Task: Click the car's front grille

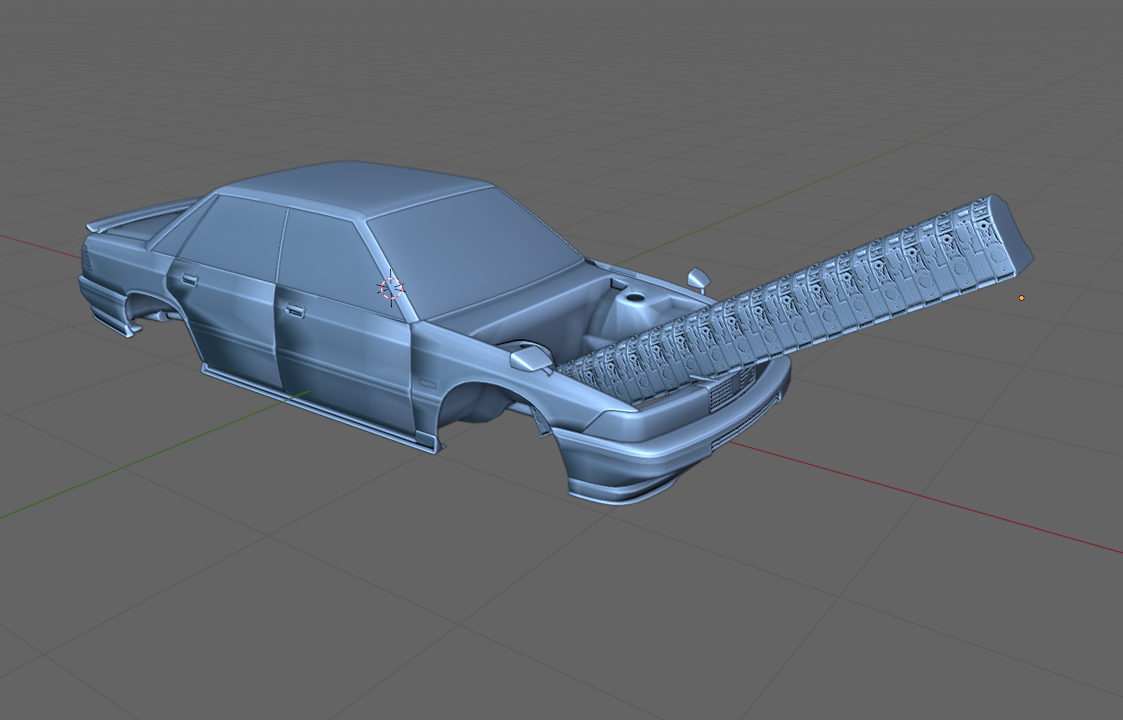Action: 732,388
